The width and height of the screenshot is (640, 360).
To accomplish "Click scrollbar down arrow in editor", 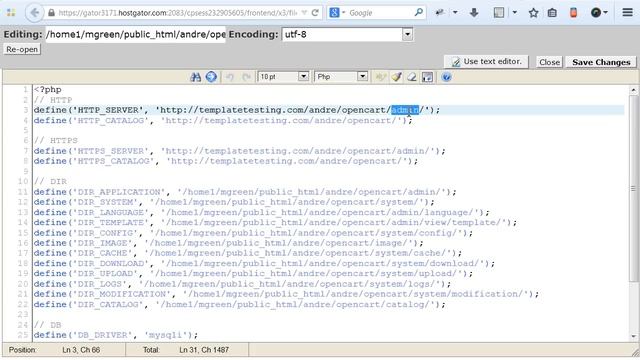I will click(x=633, y=336).
